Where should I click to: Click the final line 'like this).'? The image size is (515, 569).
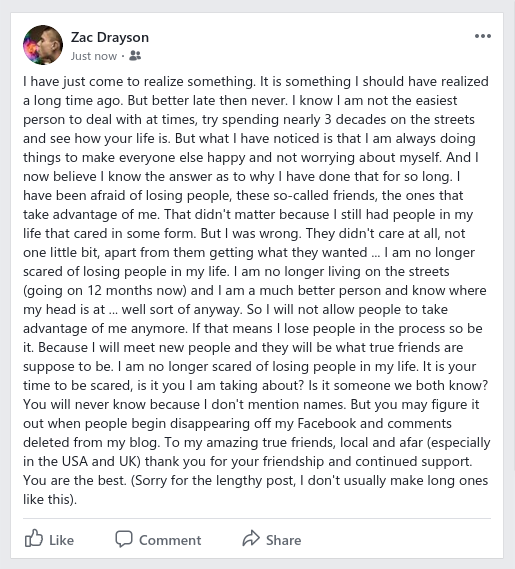coord(50,499)
